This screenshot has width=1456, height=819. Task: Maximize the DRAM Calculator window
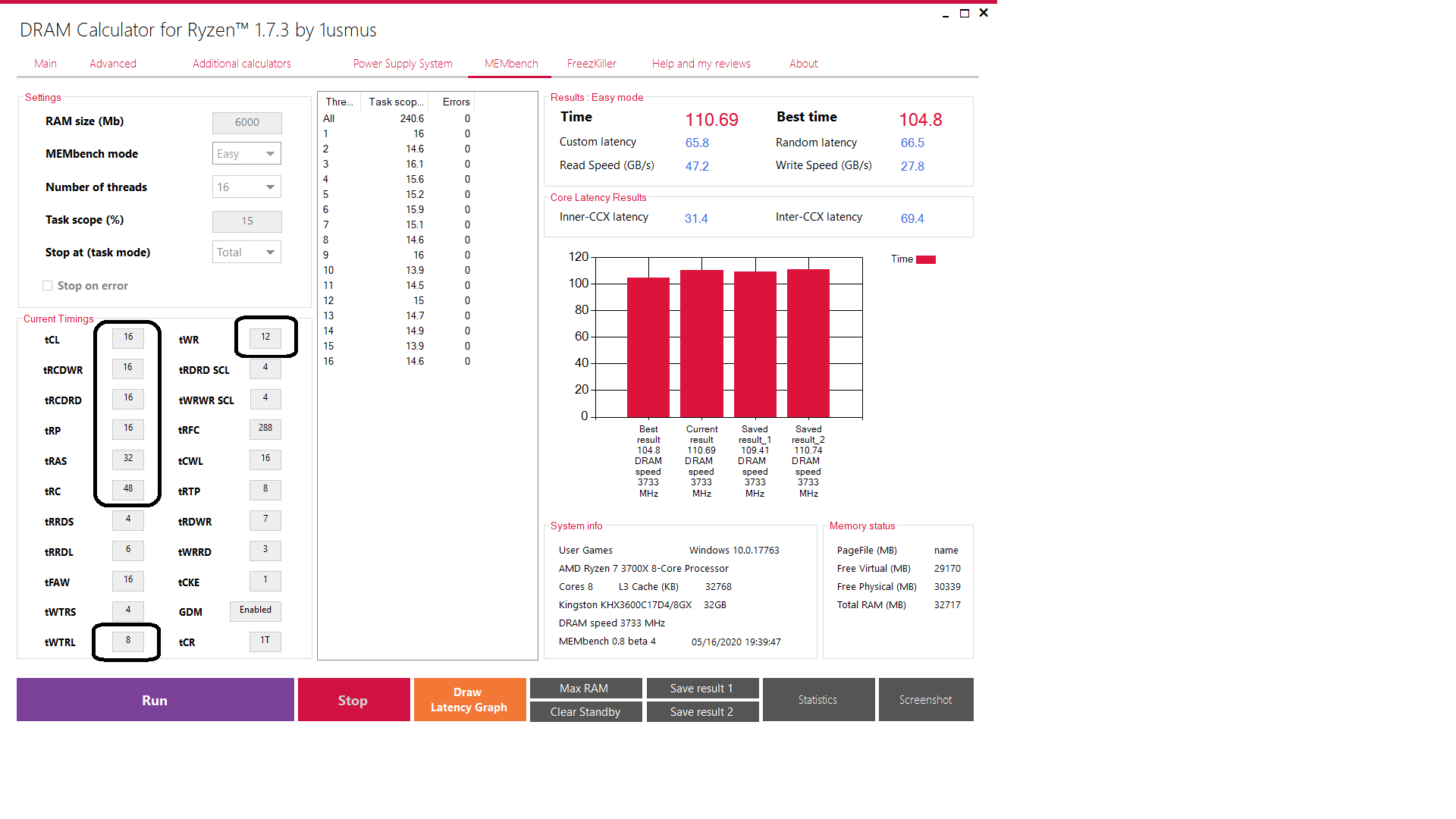(965, 14)
